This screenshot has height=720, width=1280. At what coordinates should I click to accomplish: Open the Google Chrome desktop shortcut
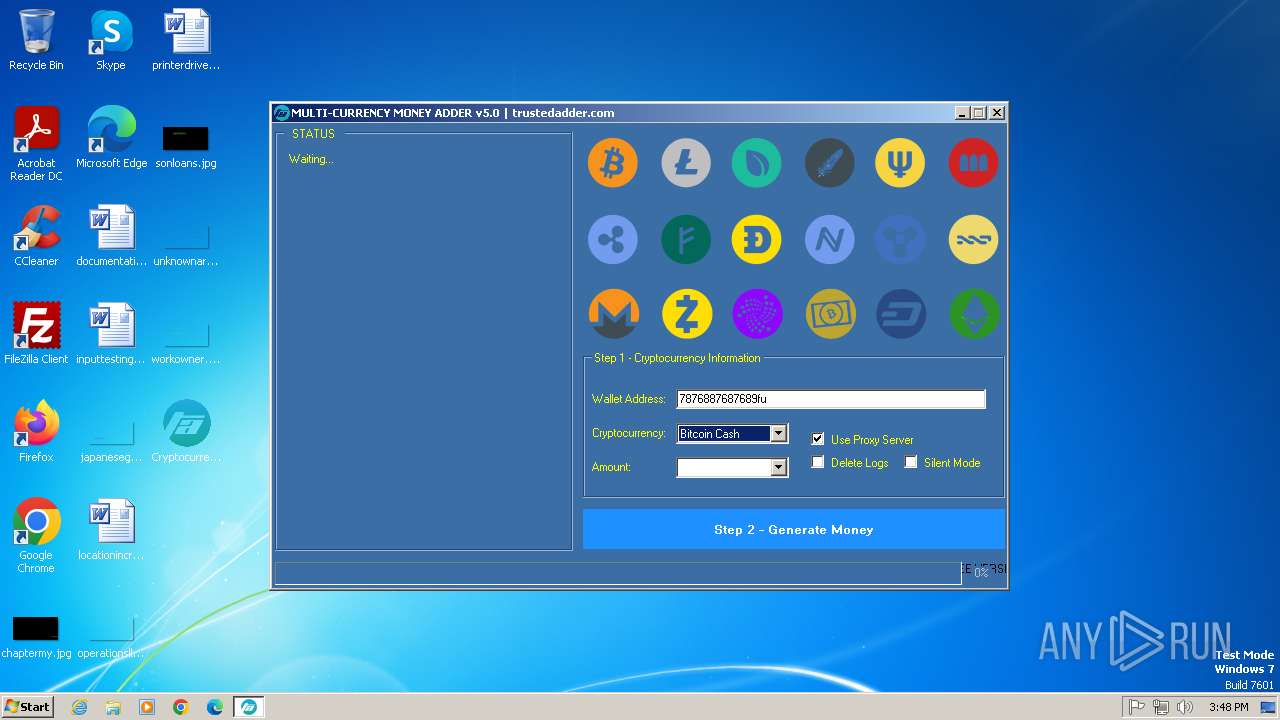pyautogui.click(x=36, y=535)
